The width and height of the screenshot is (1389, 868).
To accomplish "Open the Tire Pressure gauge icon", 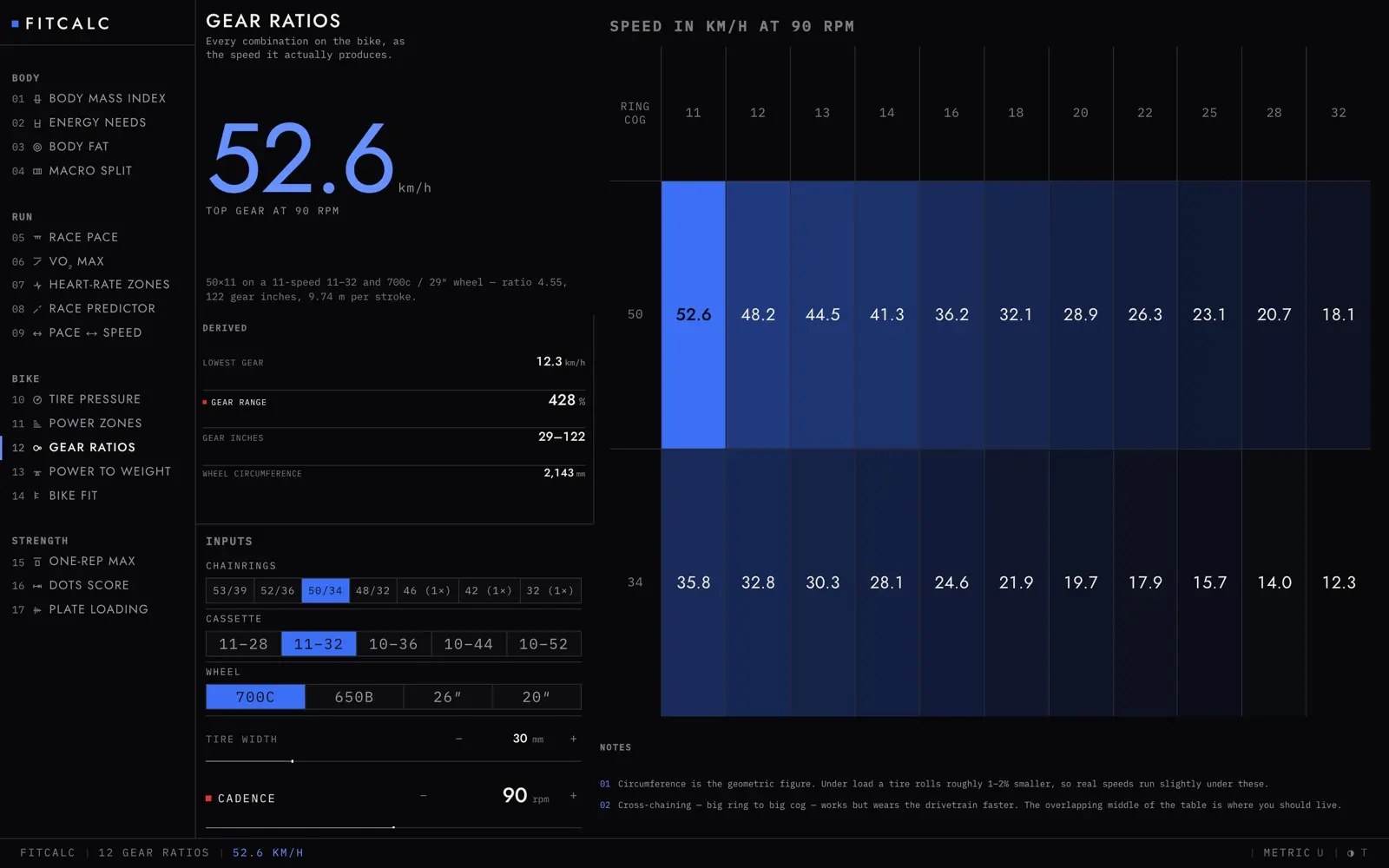I will (x=37, y=400).
